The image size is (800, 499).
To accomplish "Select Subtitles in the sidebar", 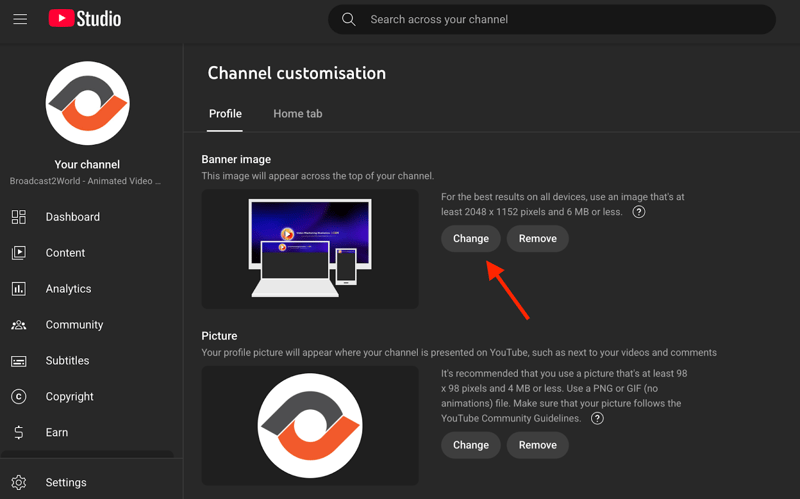I will 67,361.
